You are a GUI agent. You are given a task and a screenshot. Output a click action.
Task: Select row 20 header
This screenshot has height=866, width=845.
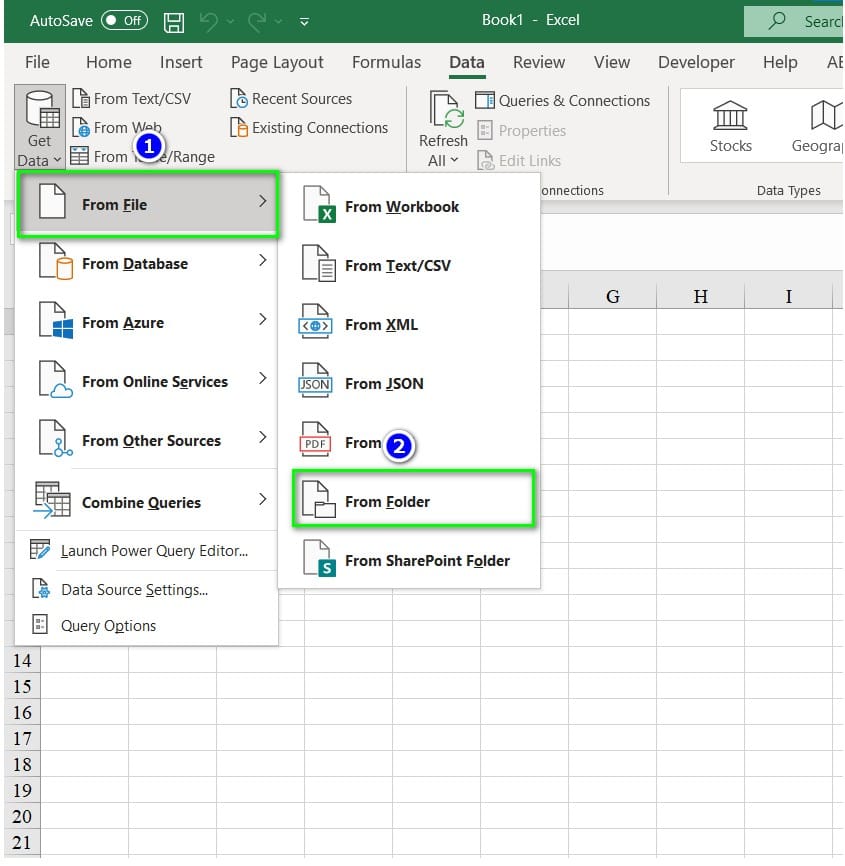22,816
